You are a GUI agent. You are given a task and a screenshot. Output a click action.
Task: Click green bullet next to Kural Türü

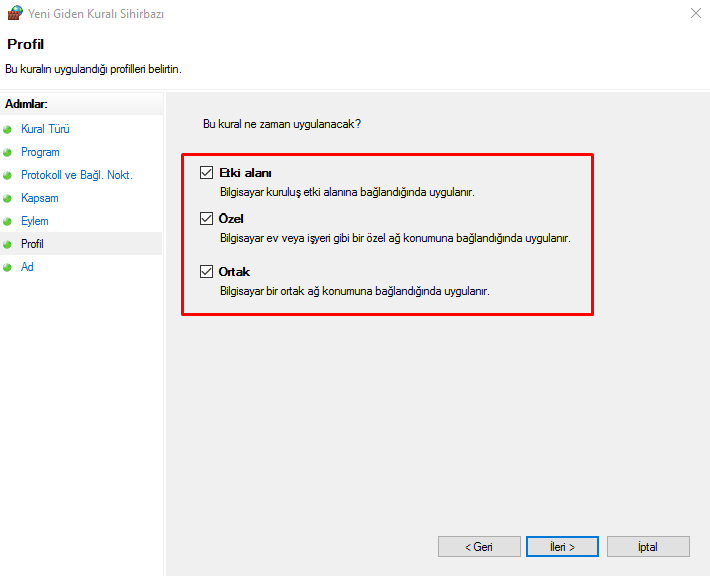click(8, 130)
